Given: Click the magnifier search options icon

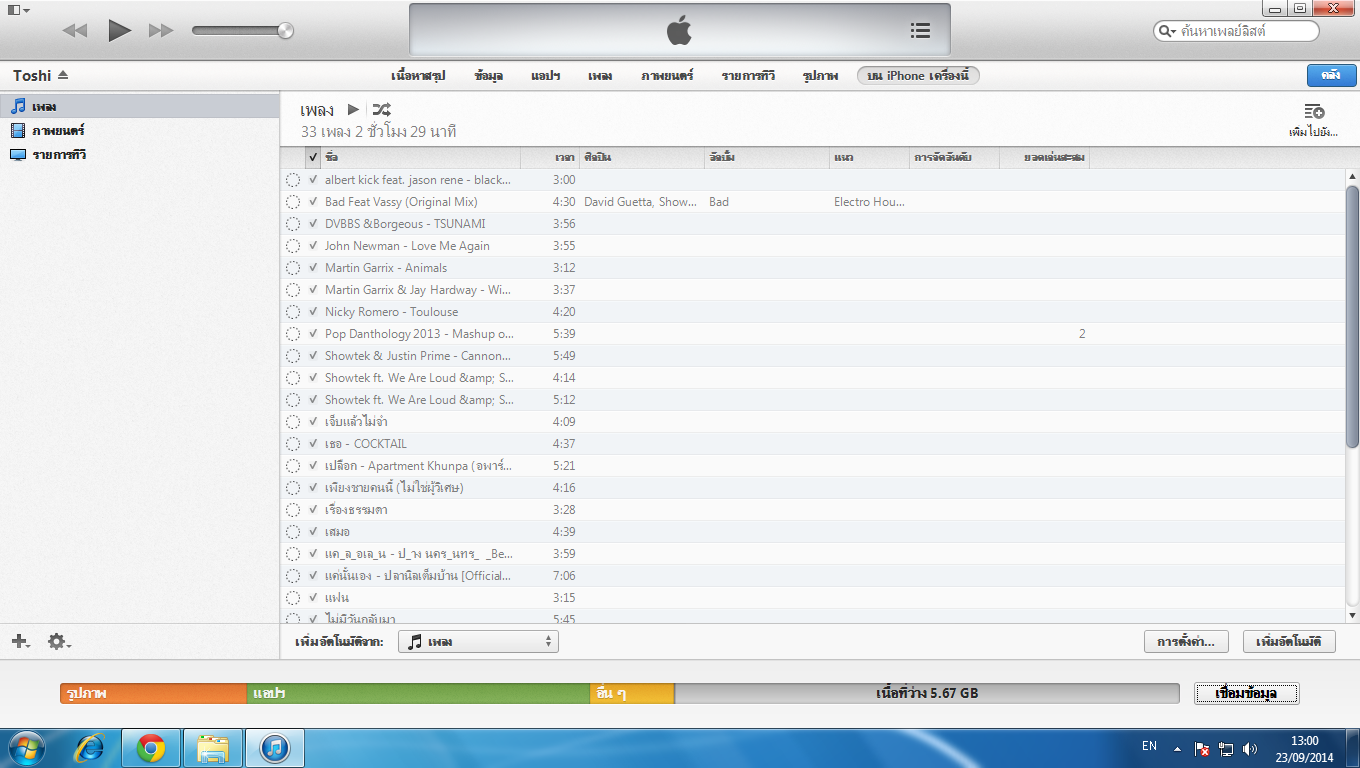Looking at the screenshot, I should 1168,31.
